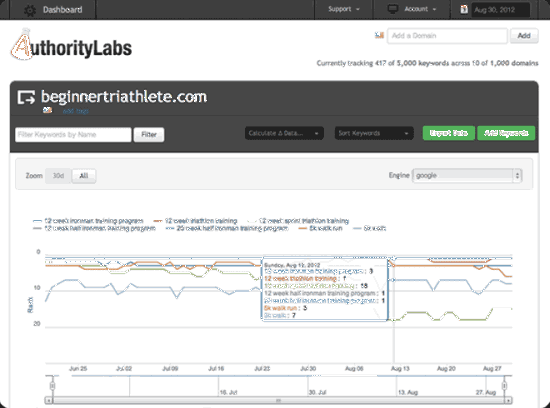Click the Account monitor icon

tap(393, 9)
